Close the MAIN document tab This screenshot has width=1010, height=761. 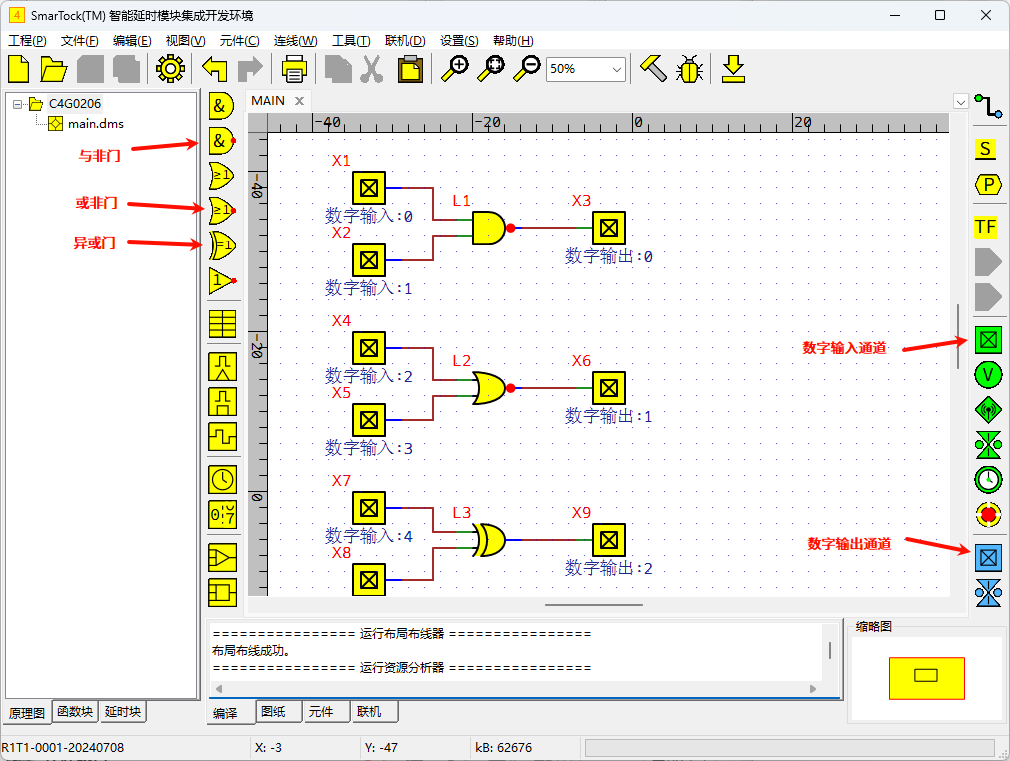(x=299, y=101)
